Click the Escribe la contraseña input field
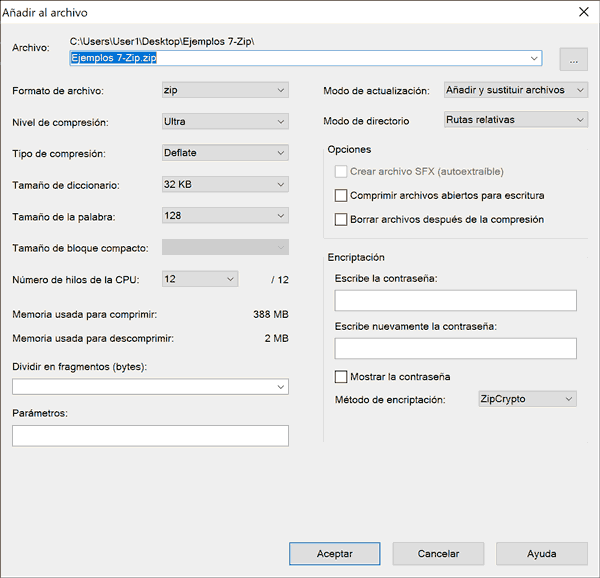600x578 pixels. [x=455, y=300]
